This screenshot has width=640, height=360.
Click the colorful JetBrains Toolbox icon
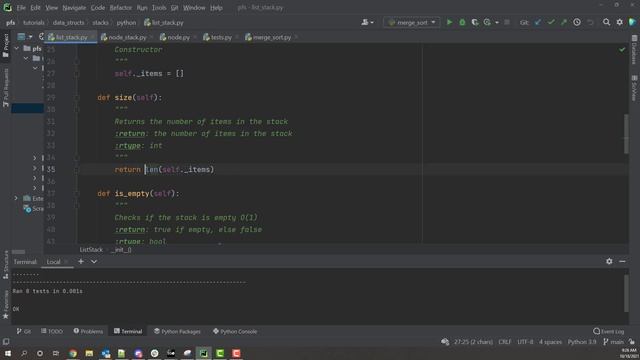coord(633,22)
